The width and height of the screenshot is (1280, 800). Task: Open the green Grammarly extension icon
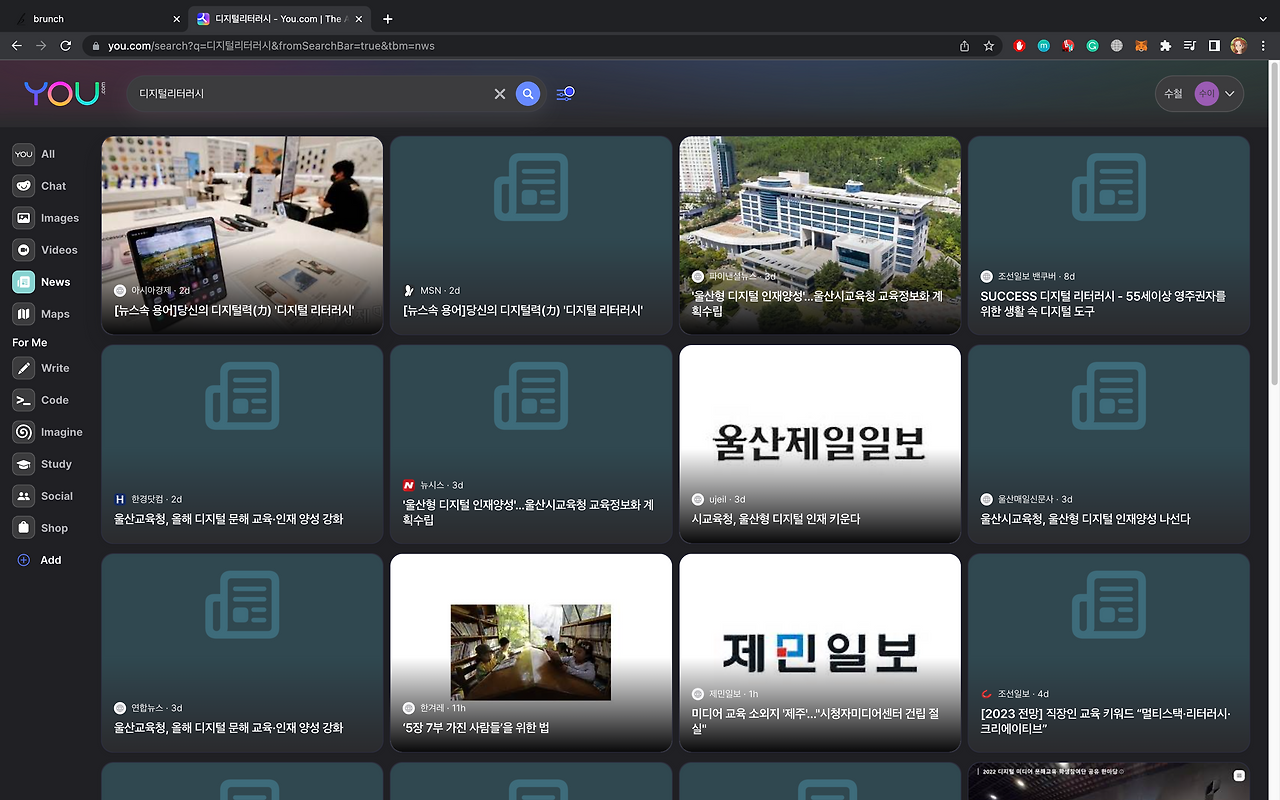coord(1093,46)
